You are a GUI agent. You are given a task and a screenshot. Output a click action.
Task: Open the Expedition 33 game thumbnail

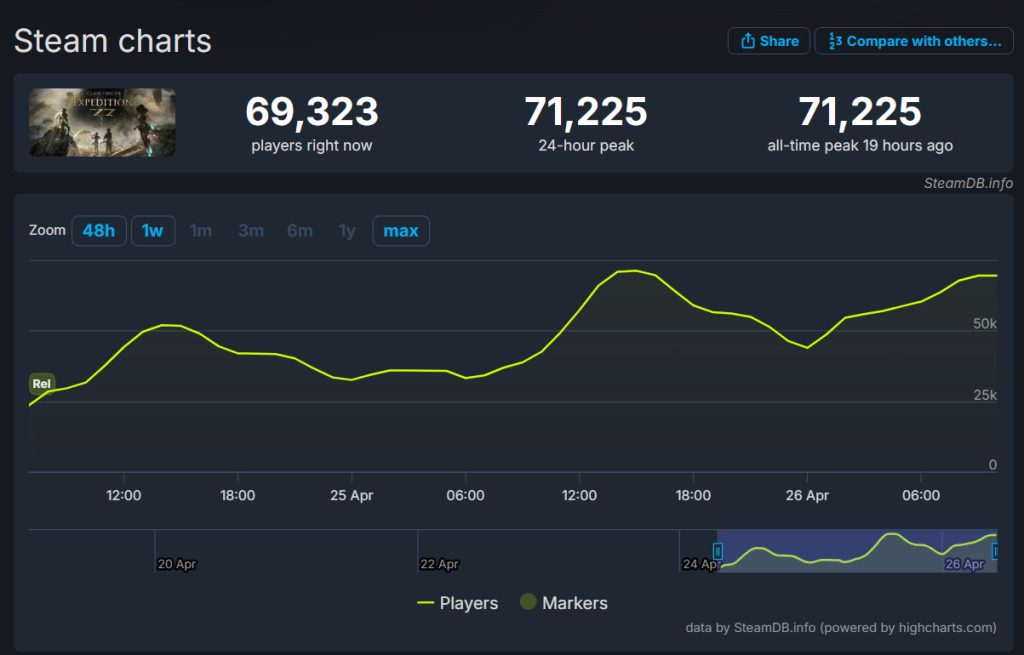tap(102, 122)
